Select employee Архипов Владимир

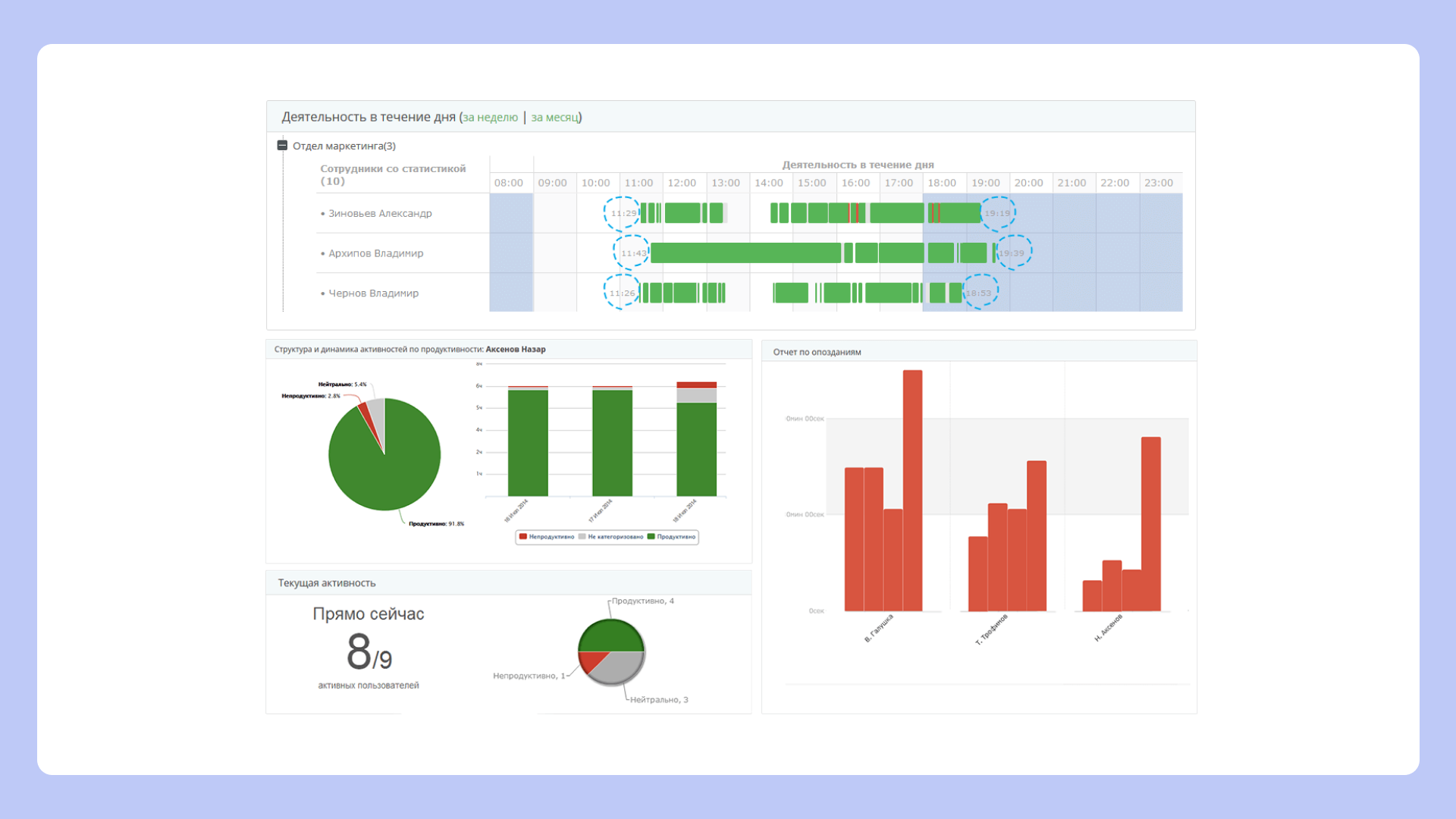(x=375, y=253)
